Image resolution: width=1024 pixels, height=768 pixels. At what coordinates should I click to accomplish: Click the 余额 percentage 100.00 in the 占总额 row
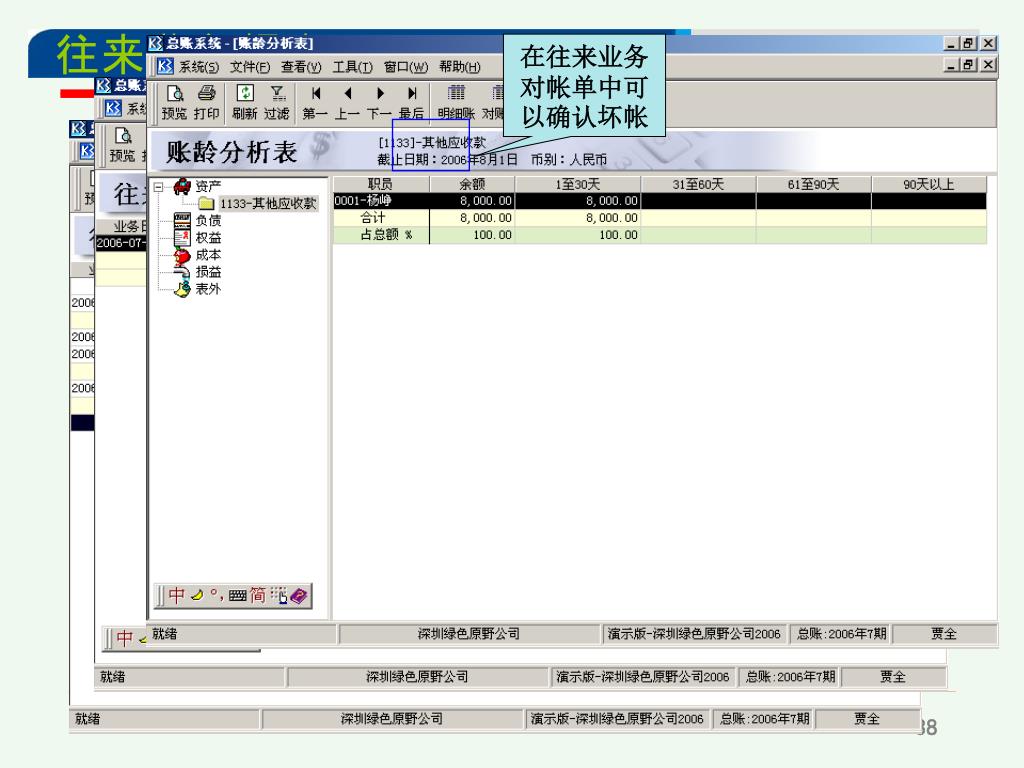point(492,235)
